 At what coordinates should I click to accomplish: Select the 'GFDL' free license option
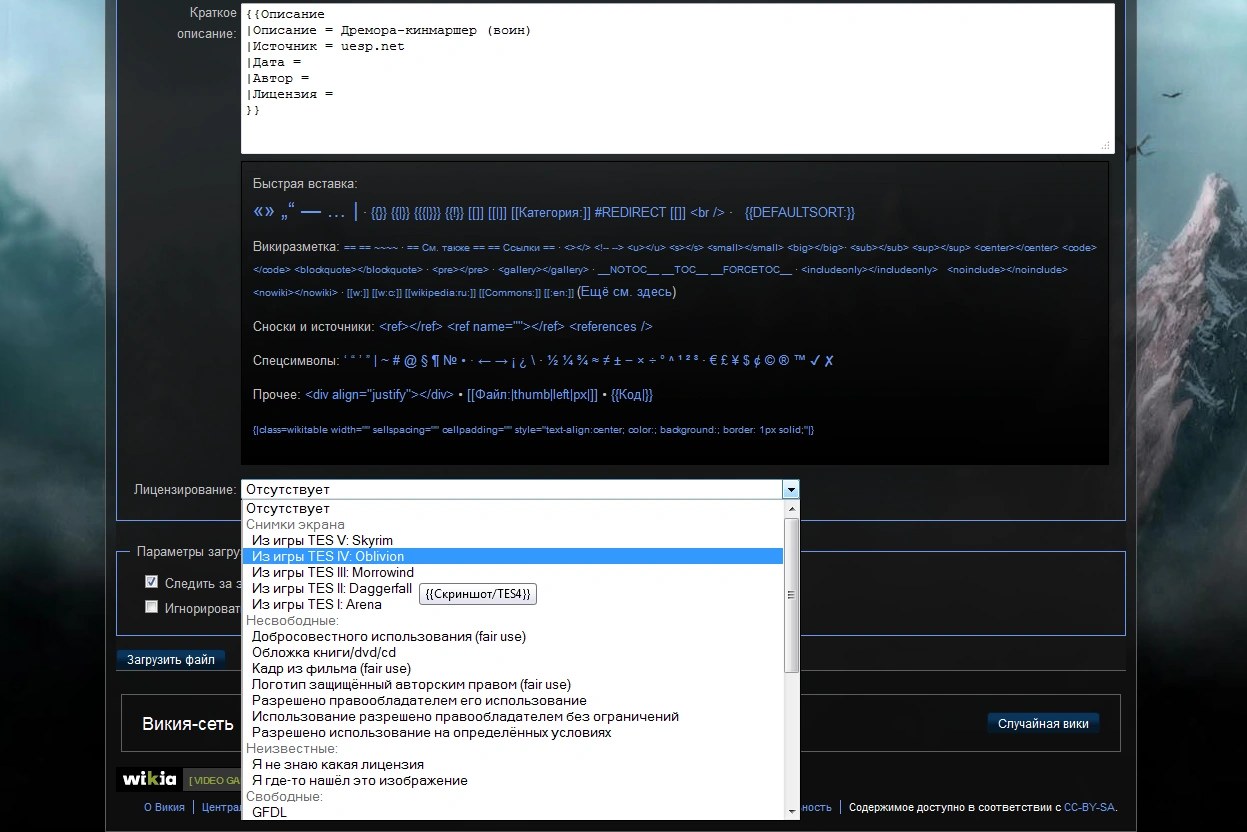(514, 812)
